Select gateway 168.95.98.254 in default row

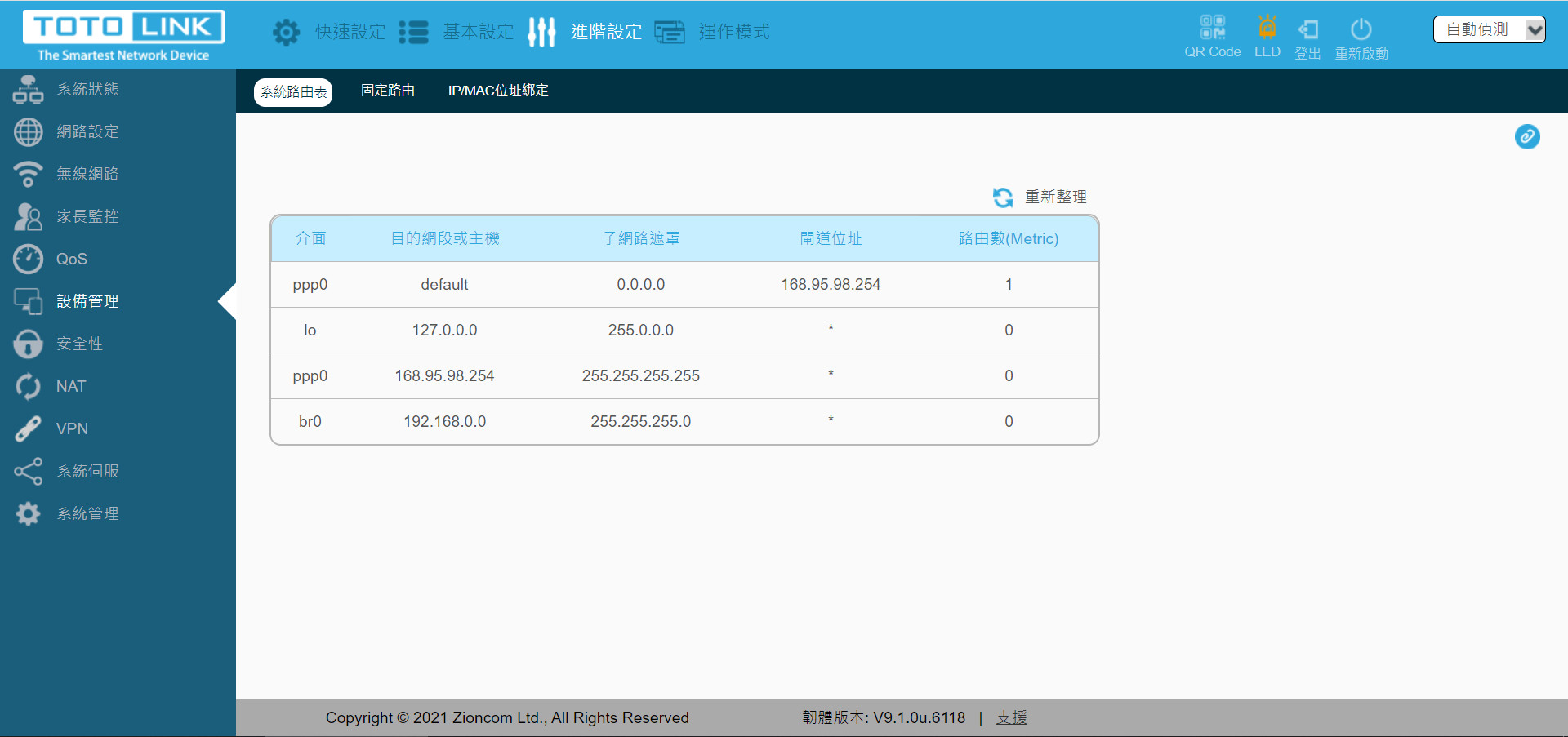[831, 284]
